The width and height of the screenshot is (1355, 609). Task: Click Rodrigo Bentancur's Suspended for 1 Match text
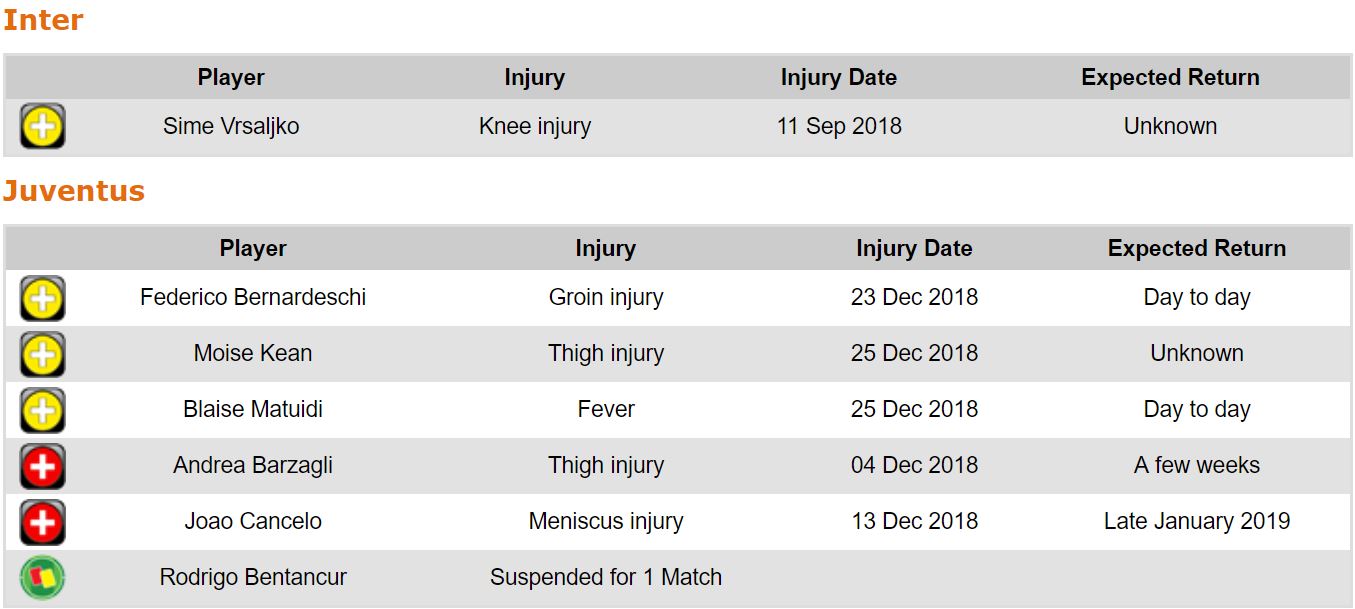(606, 578)
